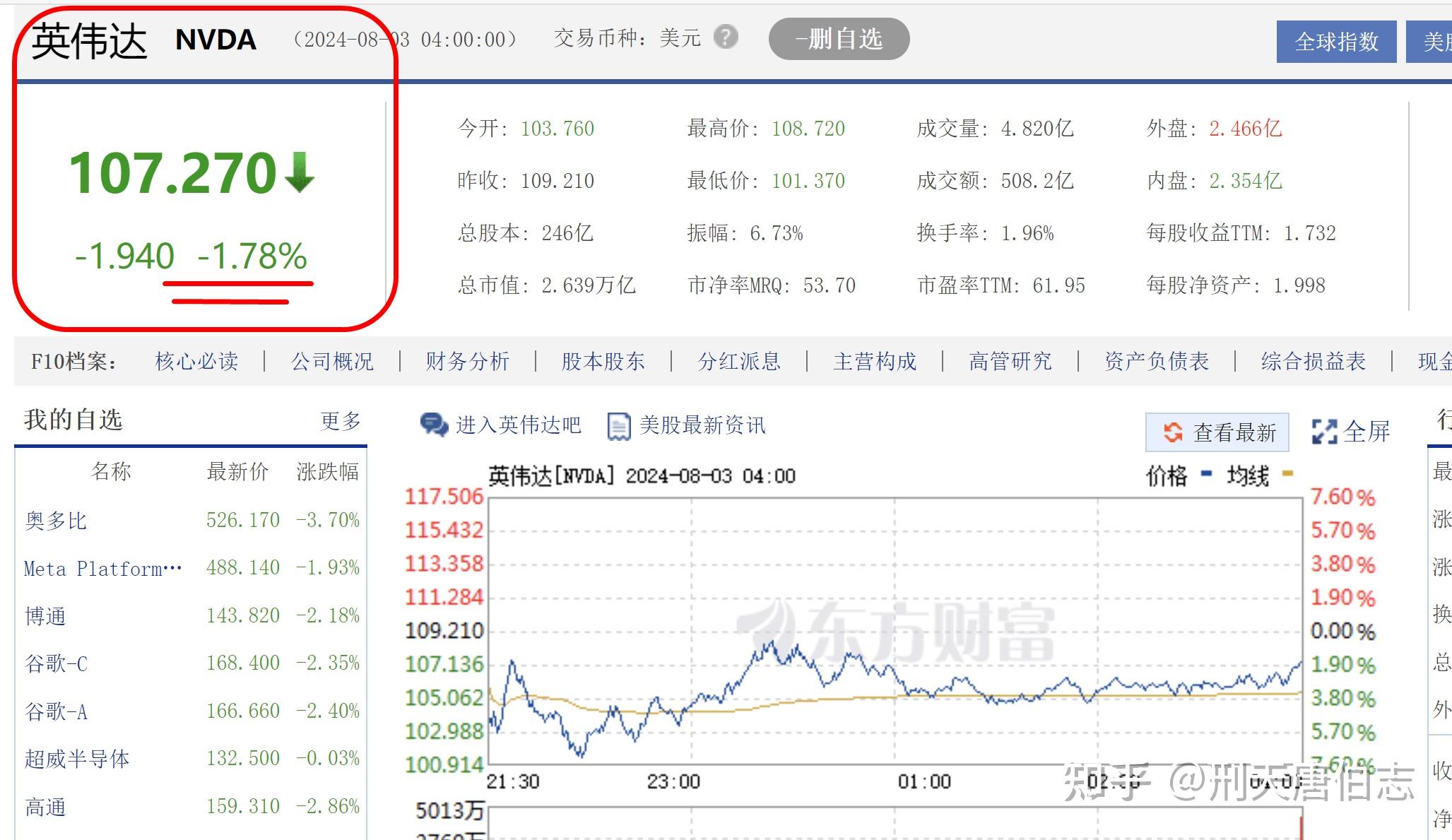Click the currency help question mark icon
Viewport: 1452px width, 840px height.
coord(726,37)
